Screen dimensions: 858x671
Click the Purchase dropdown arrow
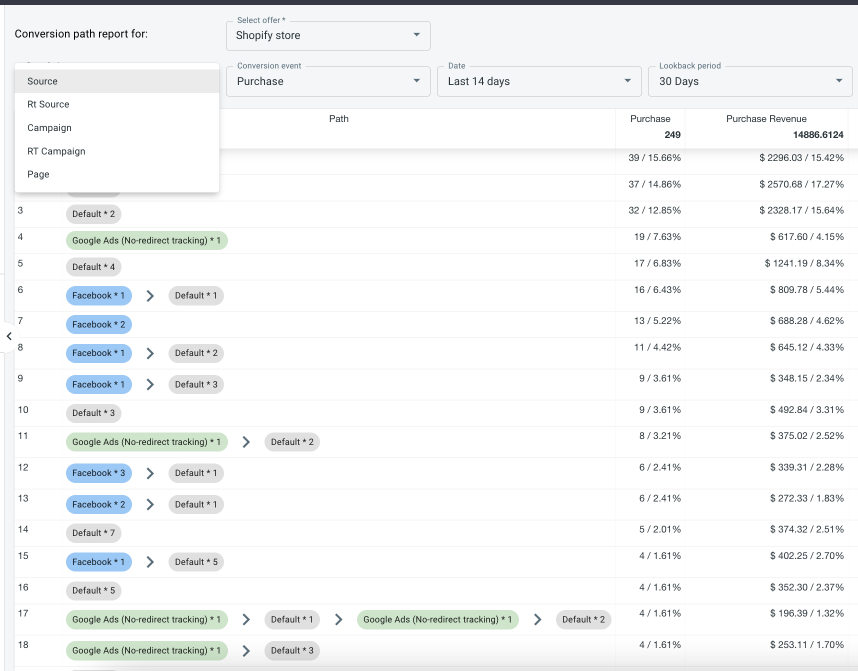416,80
